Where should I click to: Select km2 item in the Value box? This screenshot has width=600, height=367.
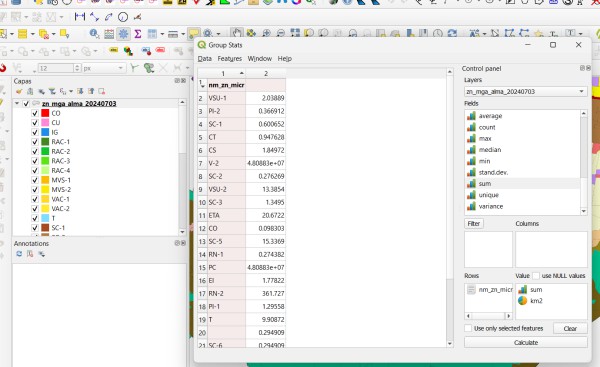tap(536, 301)
